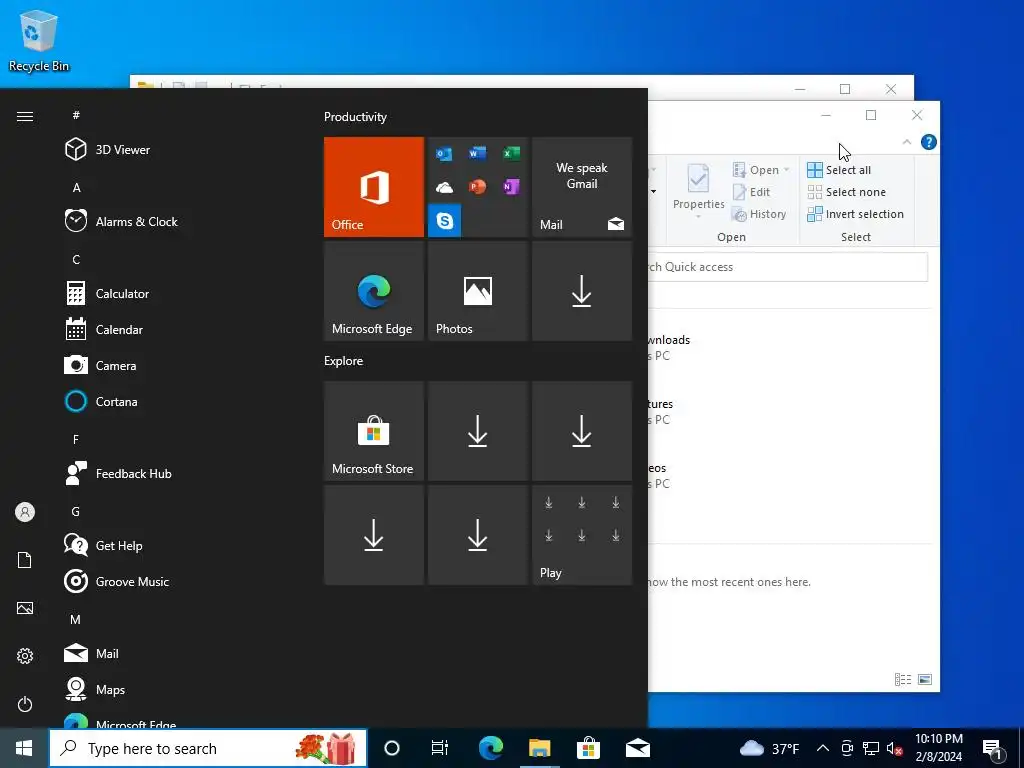Open the Play folder tile
Screen dimensions: 1024x768
pyautogui.click(x=582, y=535)
